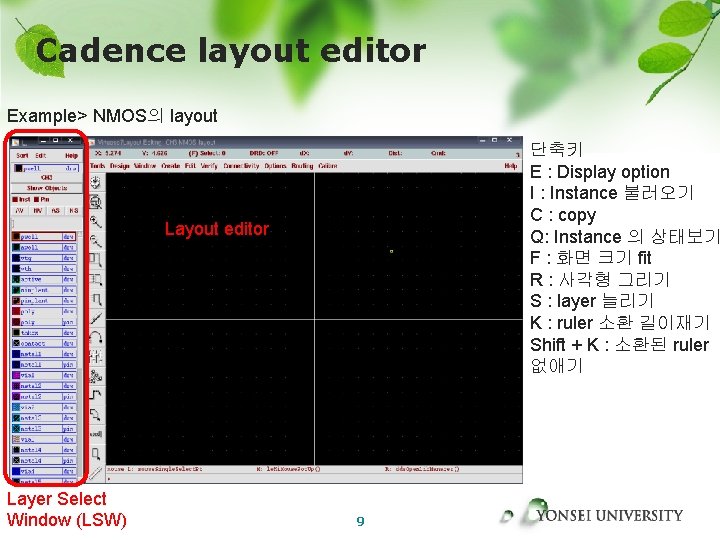Image resolution: width=720 pixels, height=540 pixels.
Task: Select the metal4 drw layer row
Action: (x=44, y=450)
